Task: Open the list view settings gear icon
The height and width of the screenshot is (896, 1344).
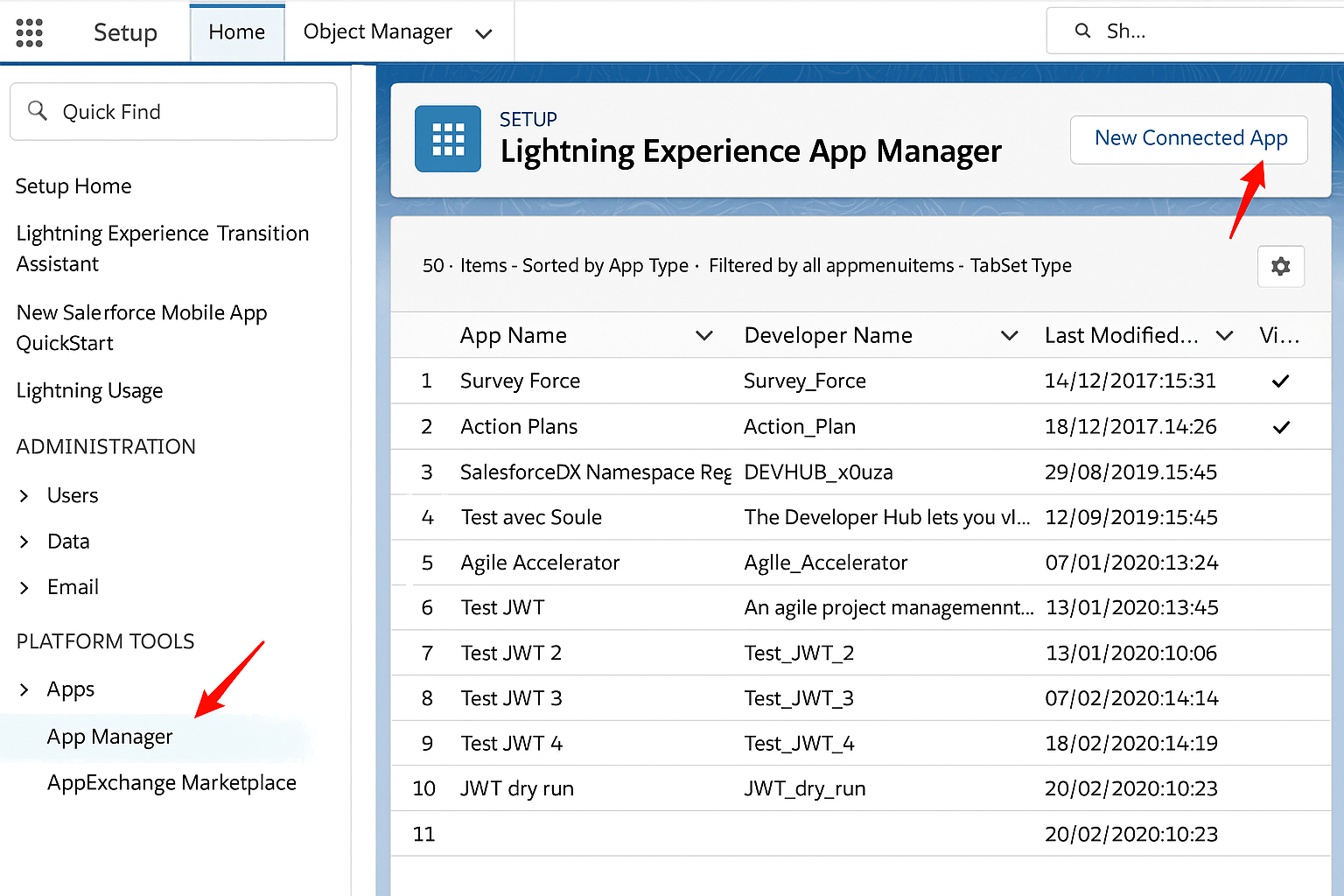Action: [x=1280, y=266]
